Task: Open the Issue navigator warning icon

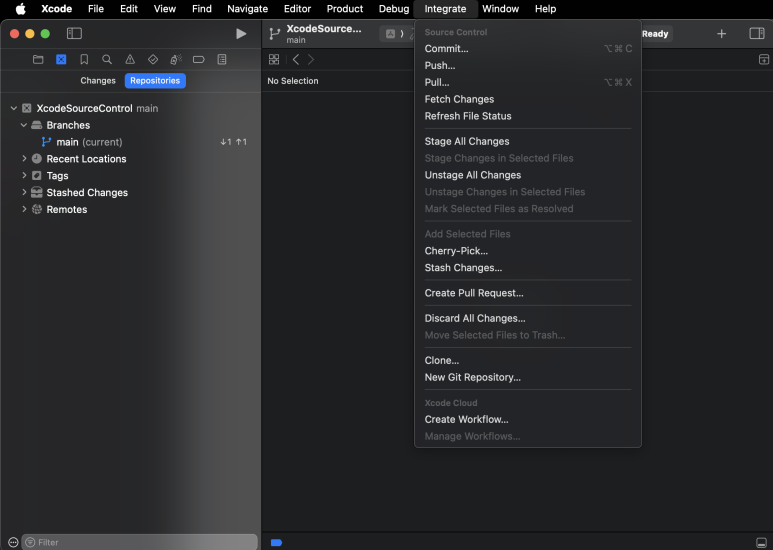Action: pyautogui.click(x=130, y=60)
